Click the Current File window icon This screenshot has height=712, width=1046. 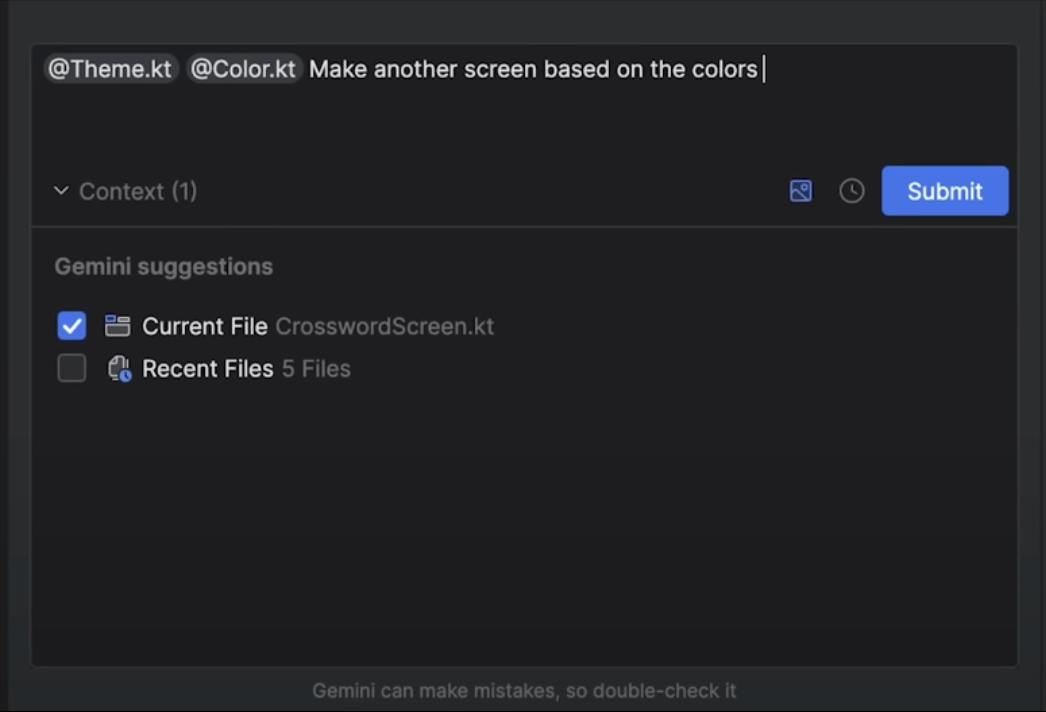pyautogui.click(x=117, y=326)
